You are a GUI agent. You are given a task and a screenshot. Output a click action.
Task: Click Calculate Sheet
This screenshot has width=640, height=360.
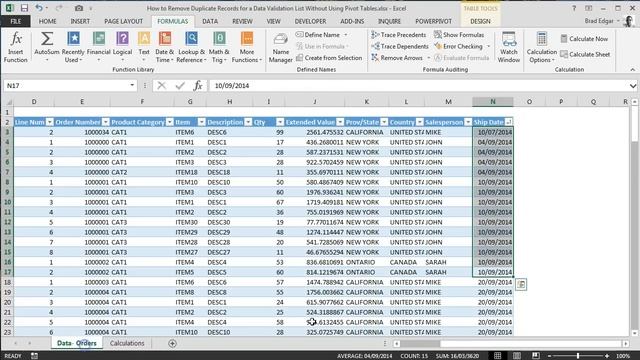click(585, 54)
